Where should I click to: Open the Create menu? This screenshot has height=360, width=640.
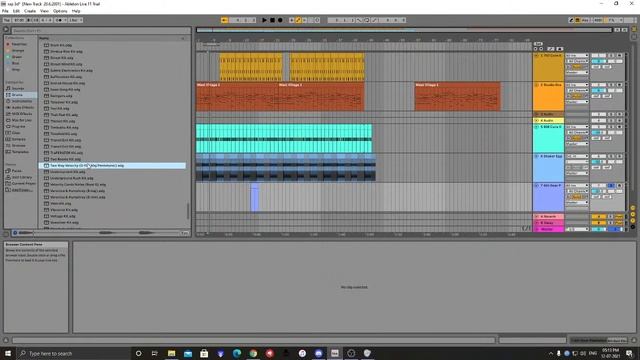30,11
